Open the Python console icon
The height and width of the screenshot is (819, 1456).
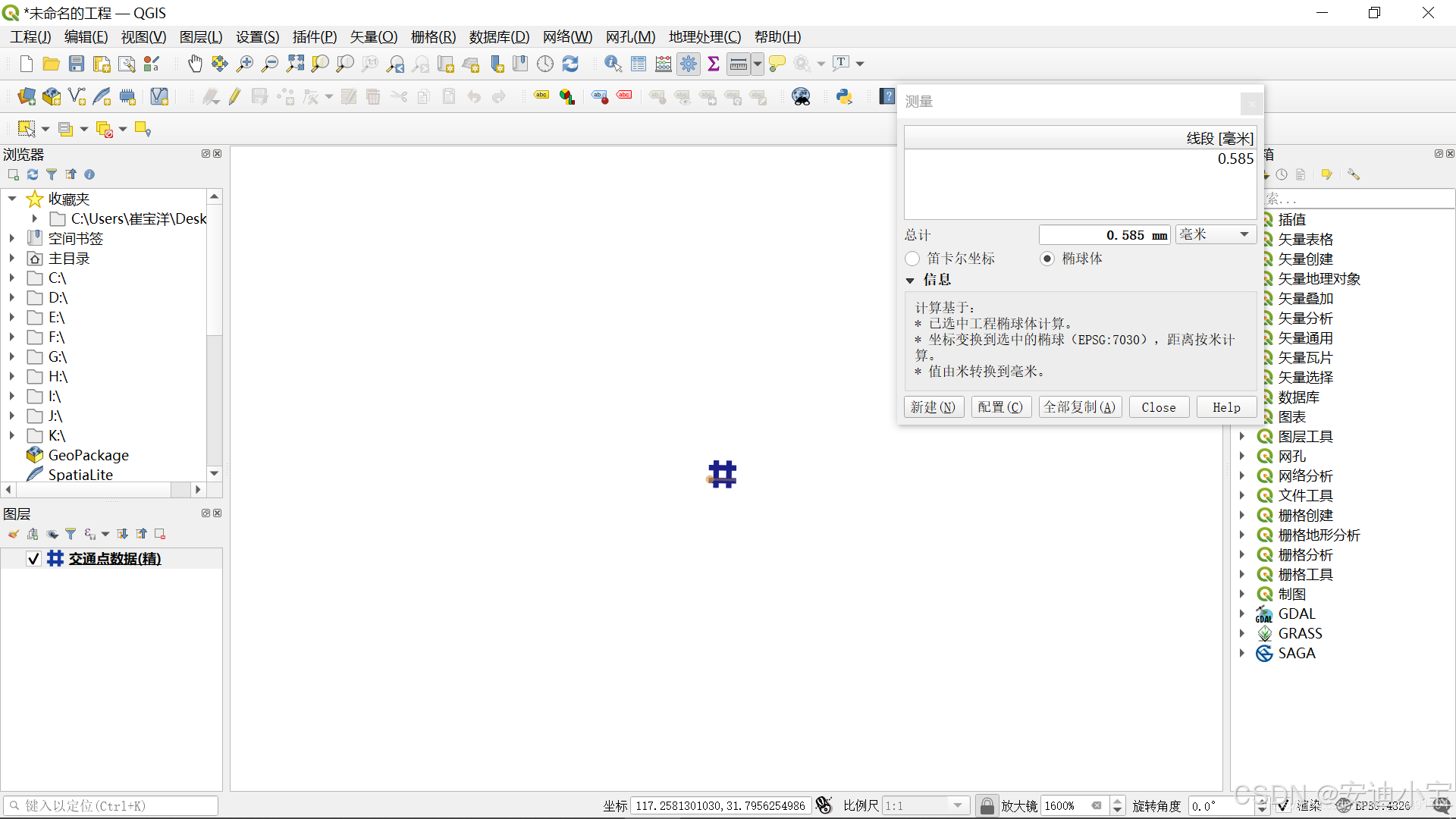click(x=844, y=96)
